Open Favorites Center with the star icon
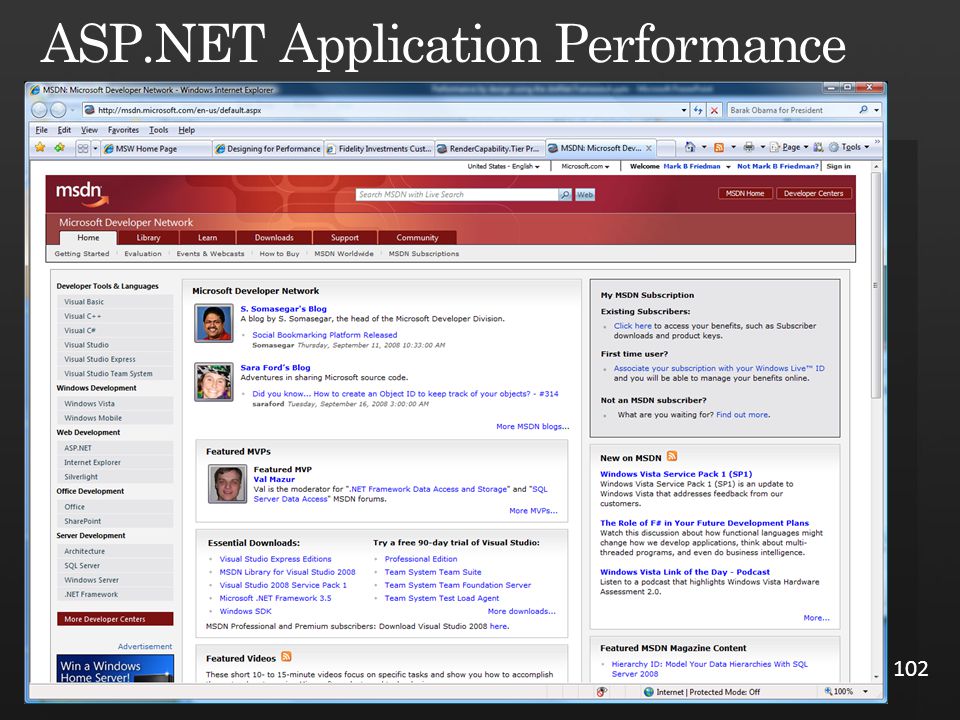 click(x=40, y=148)
